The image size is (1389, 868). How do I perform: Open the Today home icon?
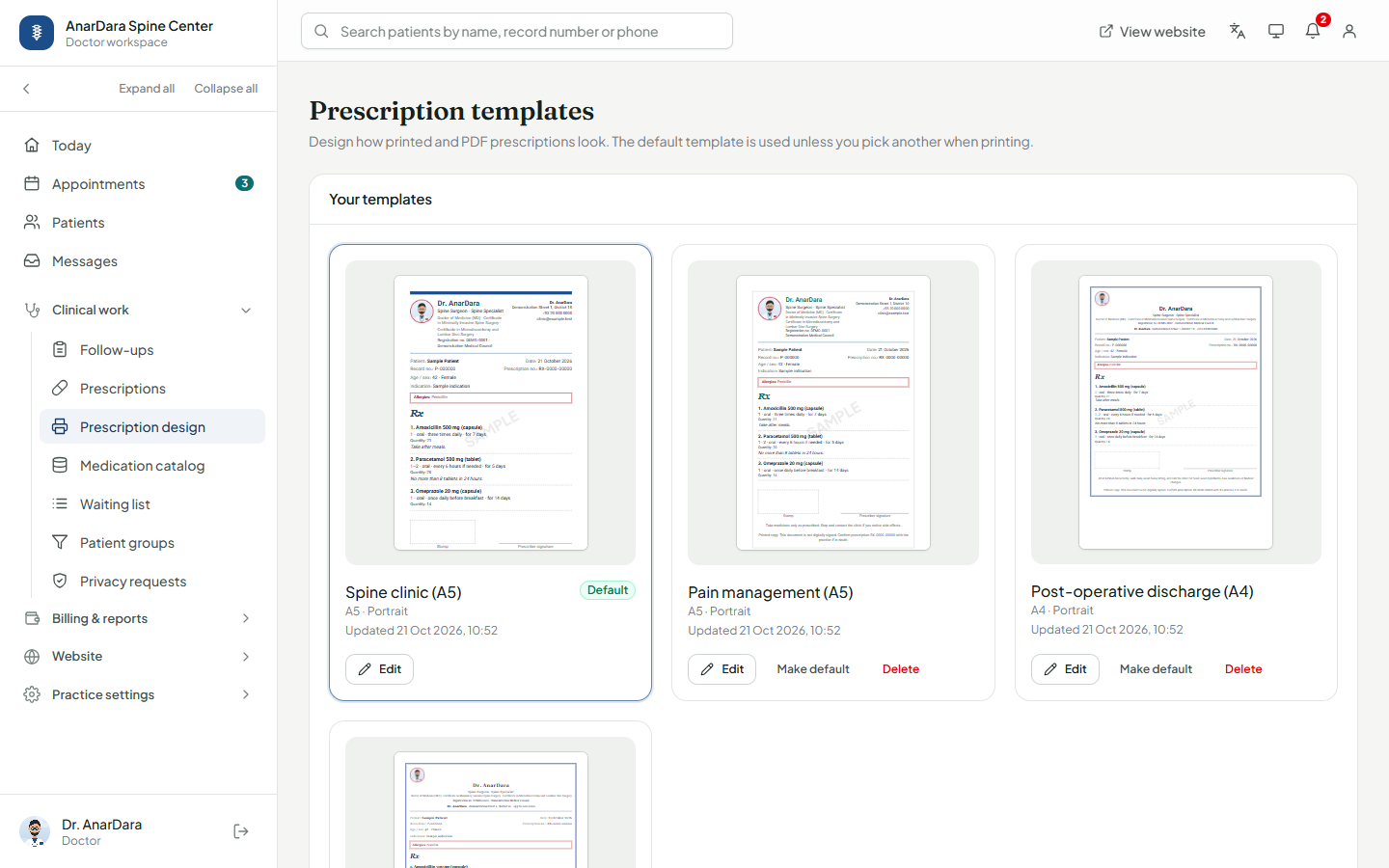tap(32, 146)
